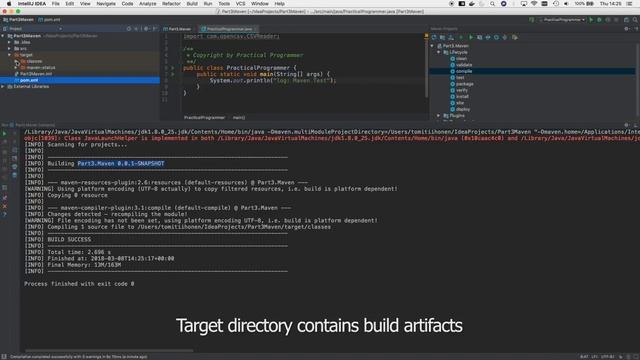Viewport: 640px width, 360px height.
Task: Click help icon in Run panel
Action: (4, 214)
